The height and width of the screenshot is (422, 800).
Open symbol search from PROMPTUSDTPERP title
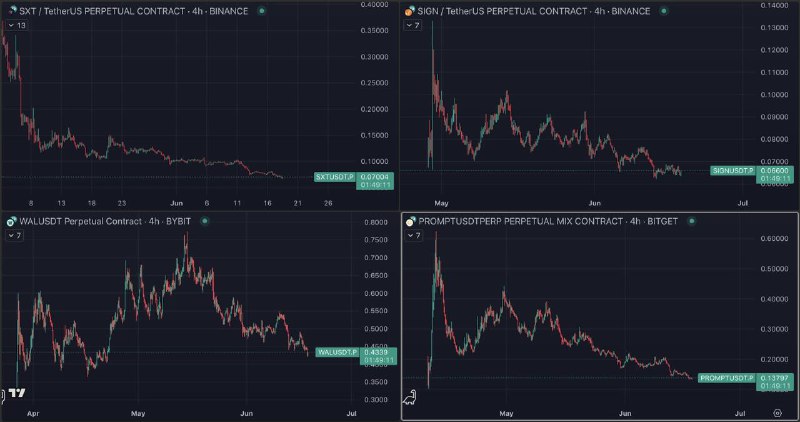tap(548, 221)
